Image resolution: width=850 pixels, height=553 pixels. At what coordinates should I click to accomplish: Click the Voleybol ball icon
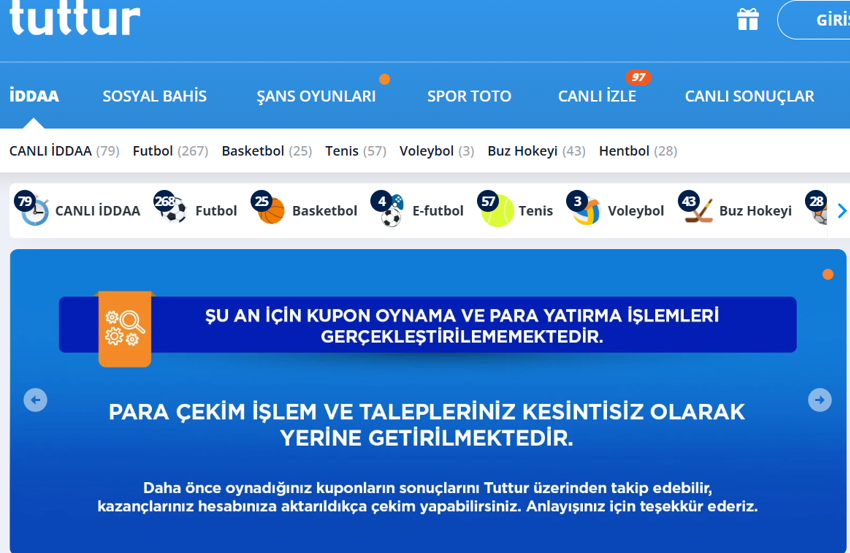click(x=584, y=209)
